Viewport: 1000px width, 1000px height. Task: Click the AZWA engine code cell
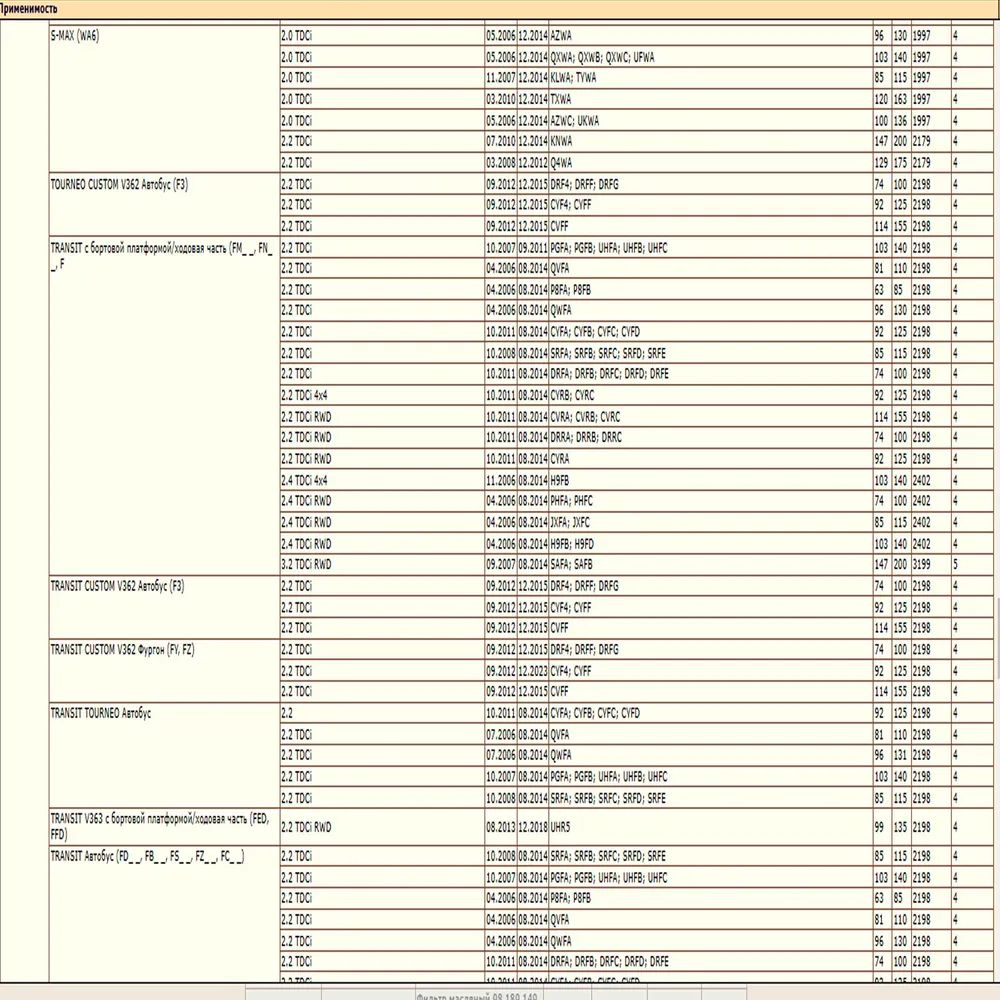pos(560,35)
